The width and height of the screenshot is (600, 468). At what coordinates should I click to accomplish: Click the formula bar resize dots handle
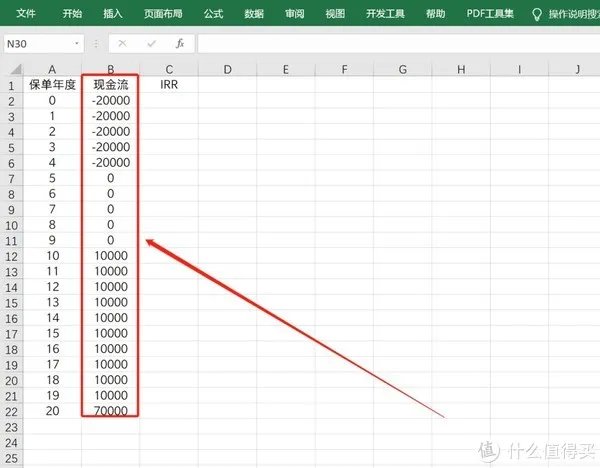96,44
